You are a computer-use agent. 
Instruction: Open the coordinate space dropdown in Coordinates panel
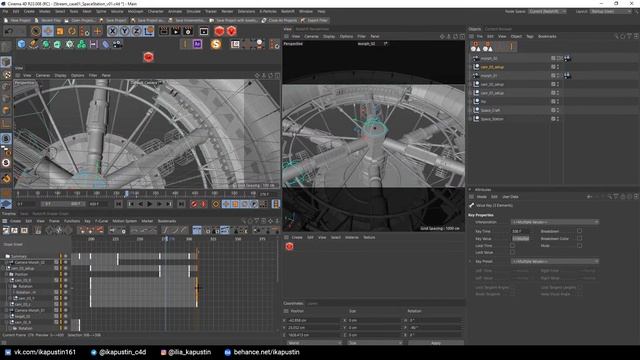click(x=314, y=343)
